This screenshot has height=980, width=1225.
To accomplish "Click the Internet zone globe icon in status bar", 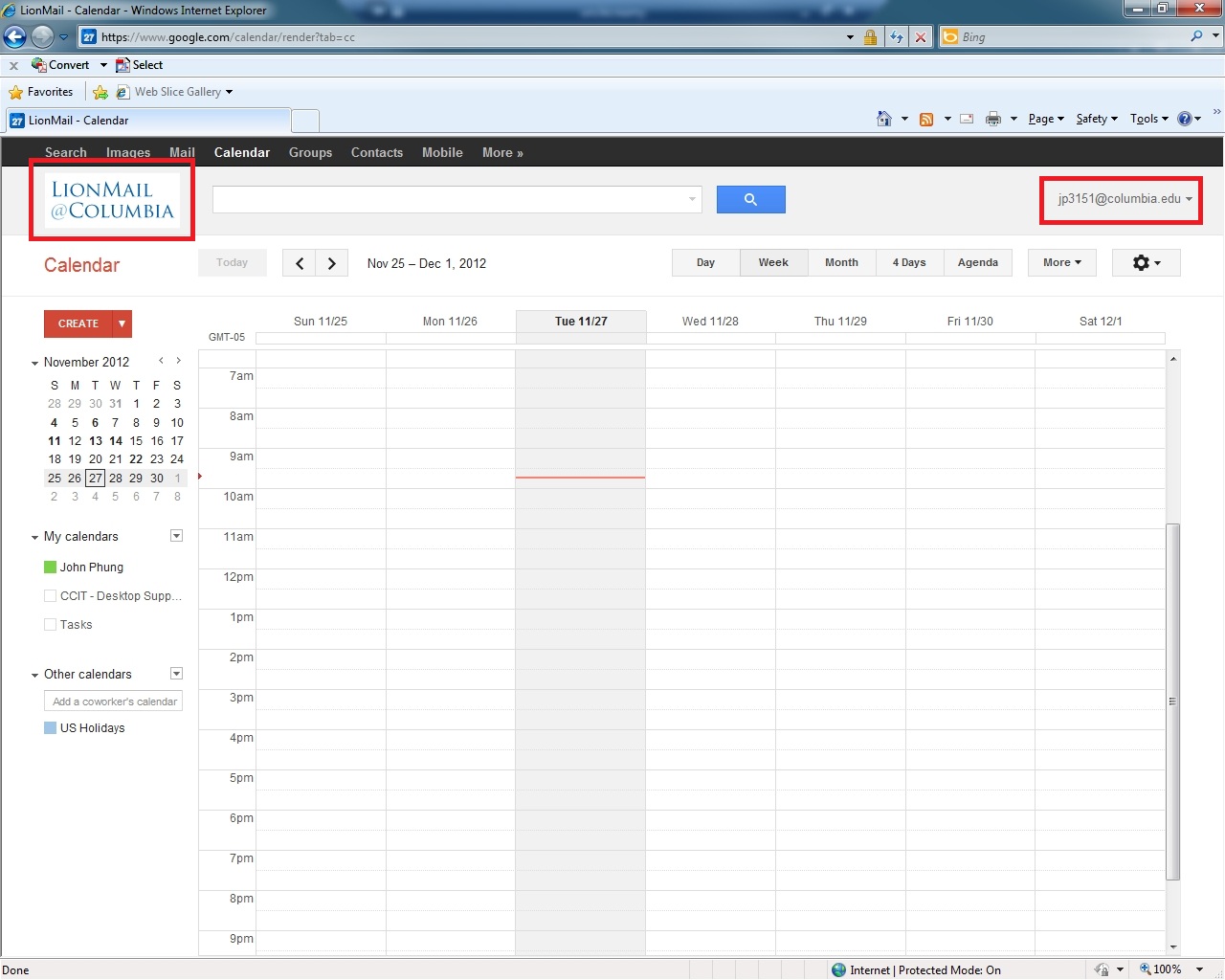I will tap(839, 969).
